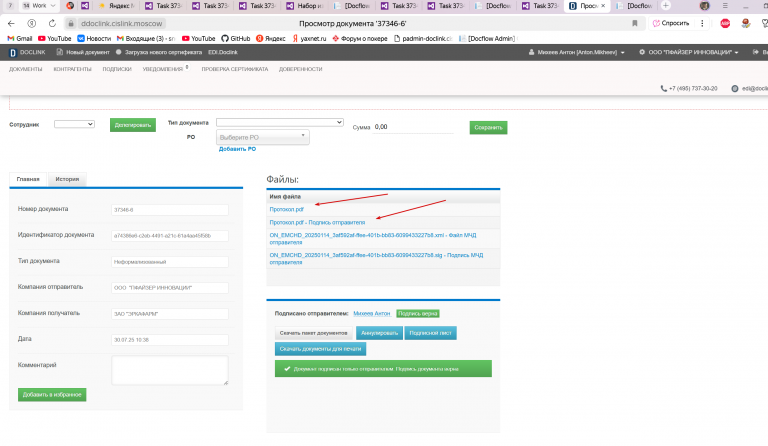Open the browser hamburger menu
This screenshot has height=446, width=768.
(x=725, y=6)
